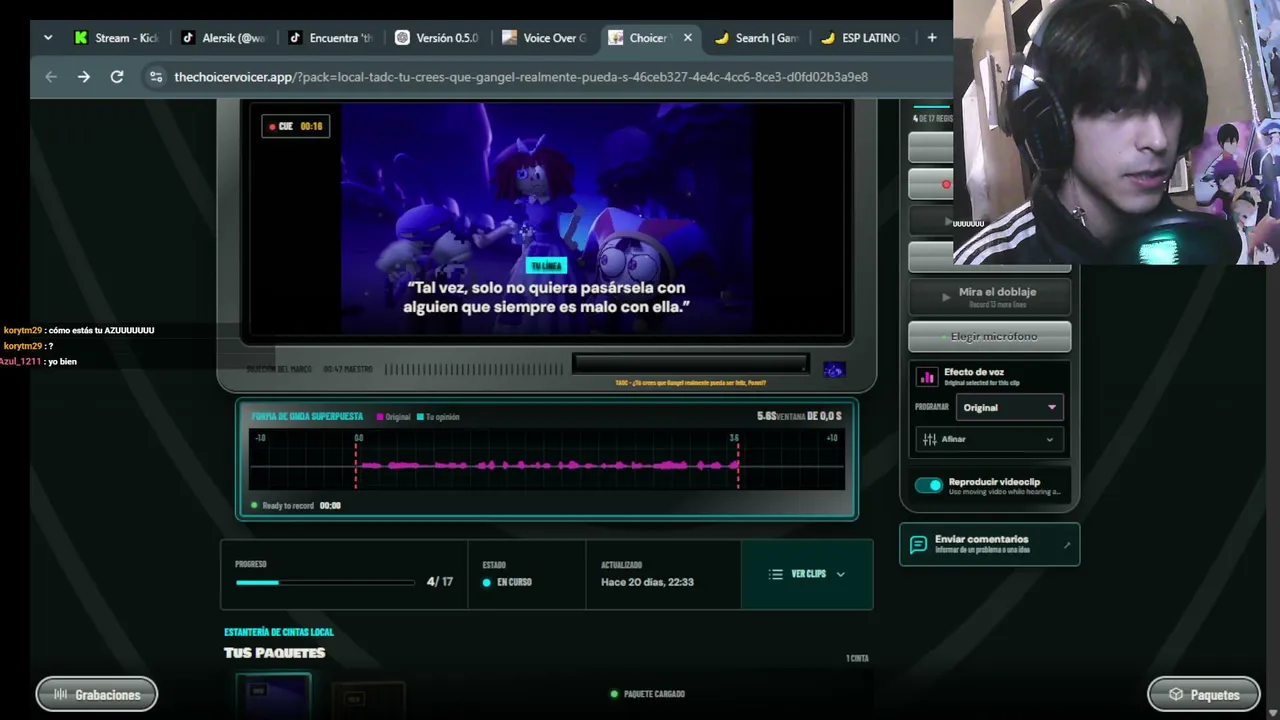This screenshot has width=1280, height=720.
Task: Click the Tu opinión legend swatch
Action: [420, 417]
